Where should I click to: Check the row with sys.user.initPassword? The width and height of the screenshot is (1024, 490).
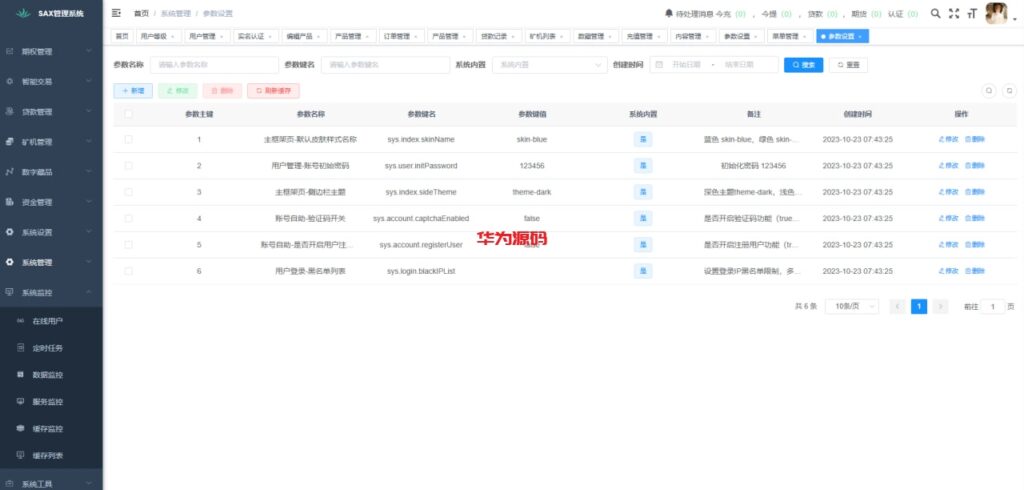coord(128,165)
